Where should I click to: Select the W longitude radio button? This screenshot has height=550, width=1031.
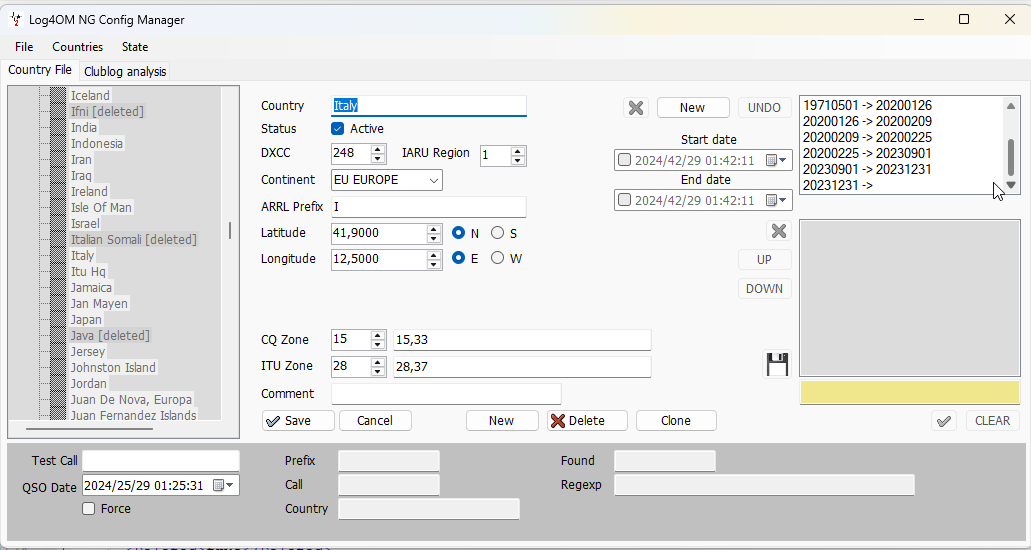pos(498,259)
